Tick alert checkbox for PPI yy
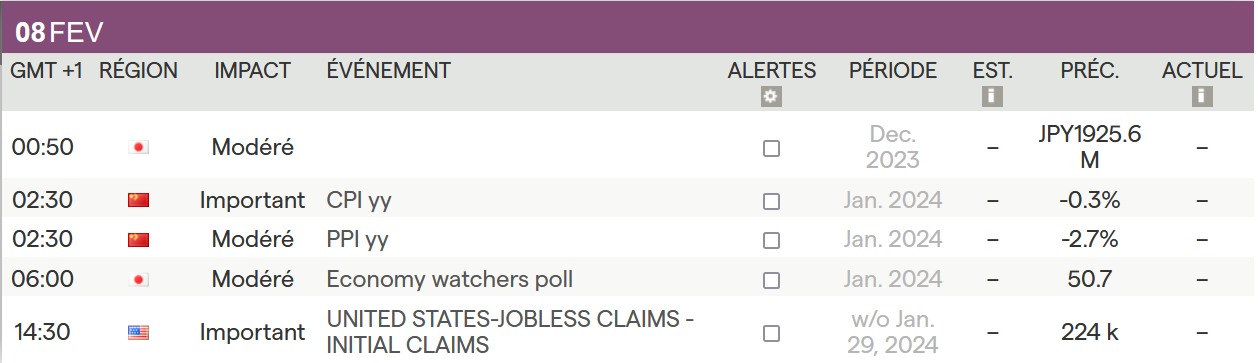The width and height of the screenshot is (1258, 363). pos(771,241)
